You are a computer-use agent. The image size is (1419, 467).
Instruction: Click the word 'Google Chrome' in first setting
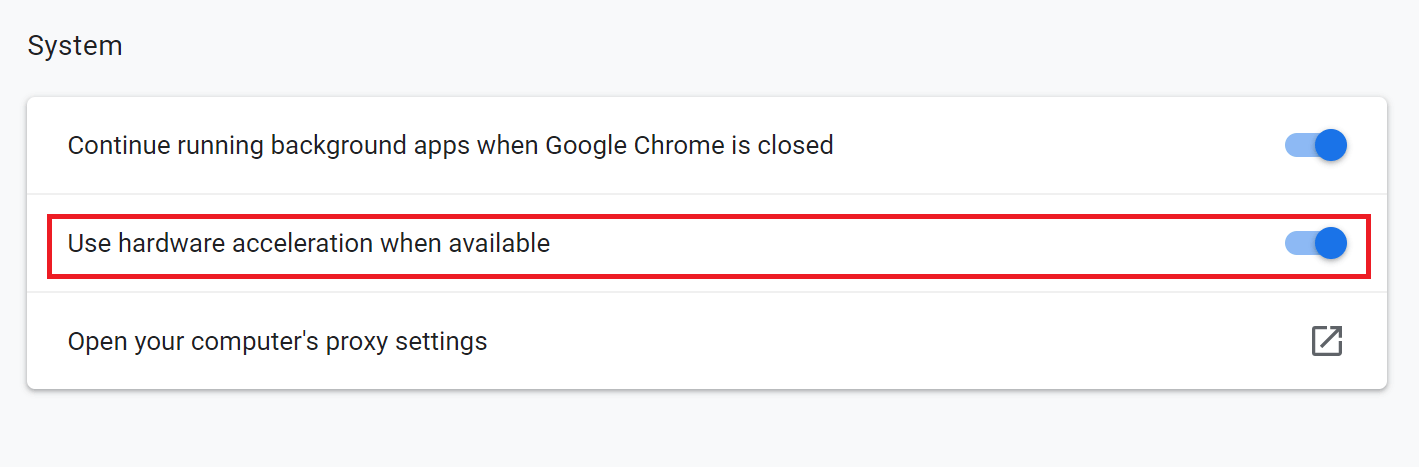click(x=636, y=145)
